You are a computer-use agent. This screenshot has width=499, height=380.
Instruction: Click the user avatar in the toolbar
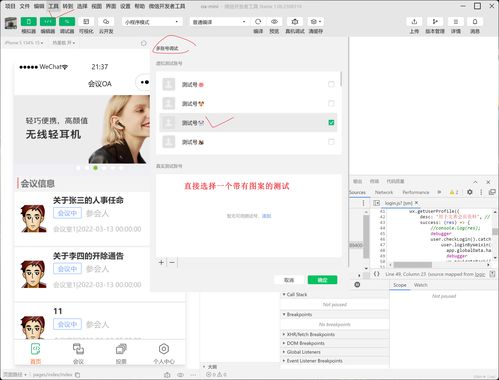pyautogui.click(x=11, y=23)
